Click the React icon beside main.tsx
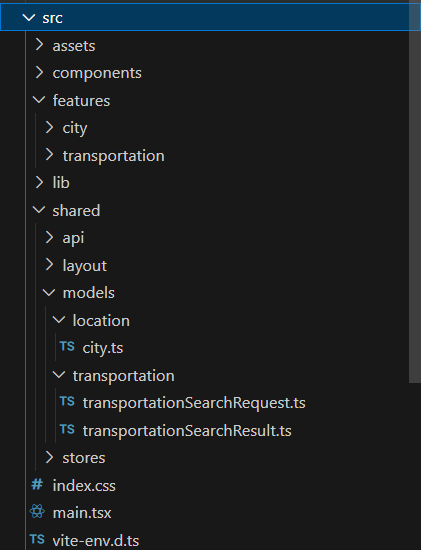Viewport: 421px width, 550px height. (x=37, y=511)
